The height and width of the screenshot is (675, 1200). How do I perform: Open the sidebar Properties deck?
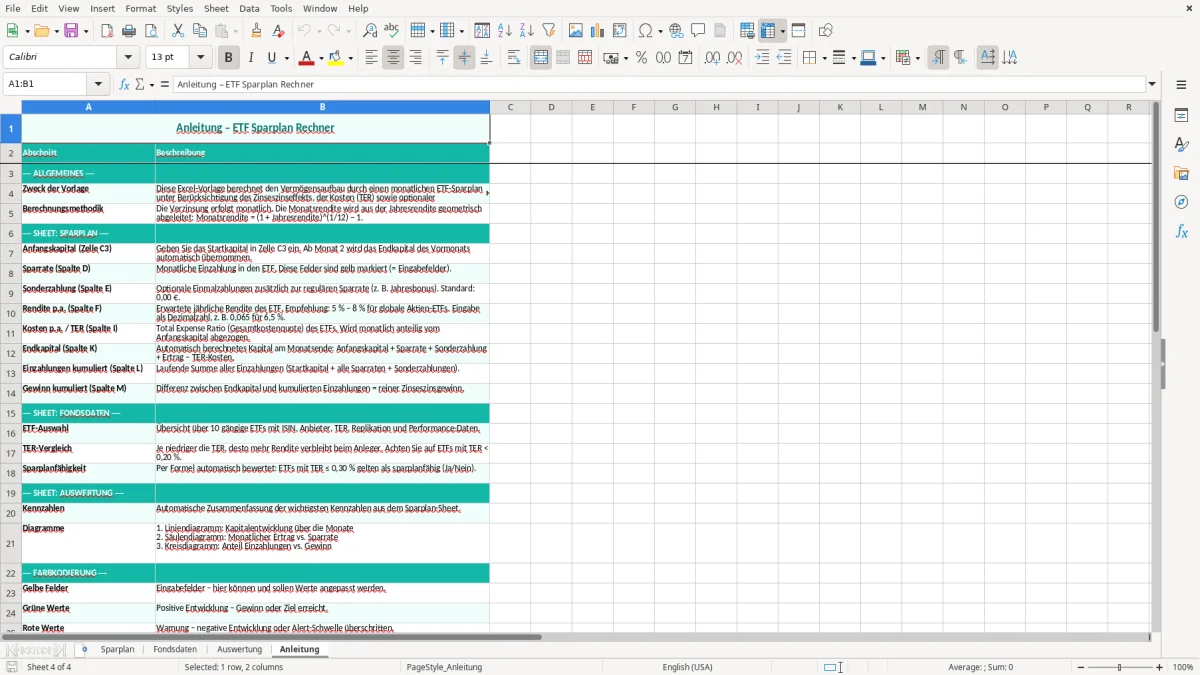1181,115
